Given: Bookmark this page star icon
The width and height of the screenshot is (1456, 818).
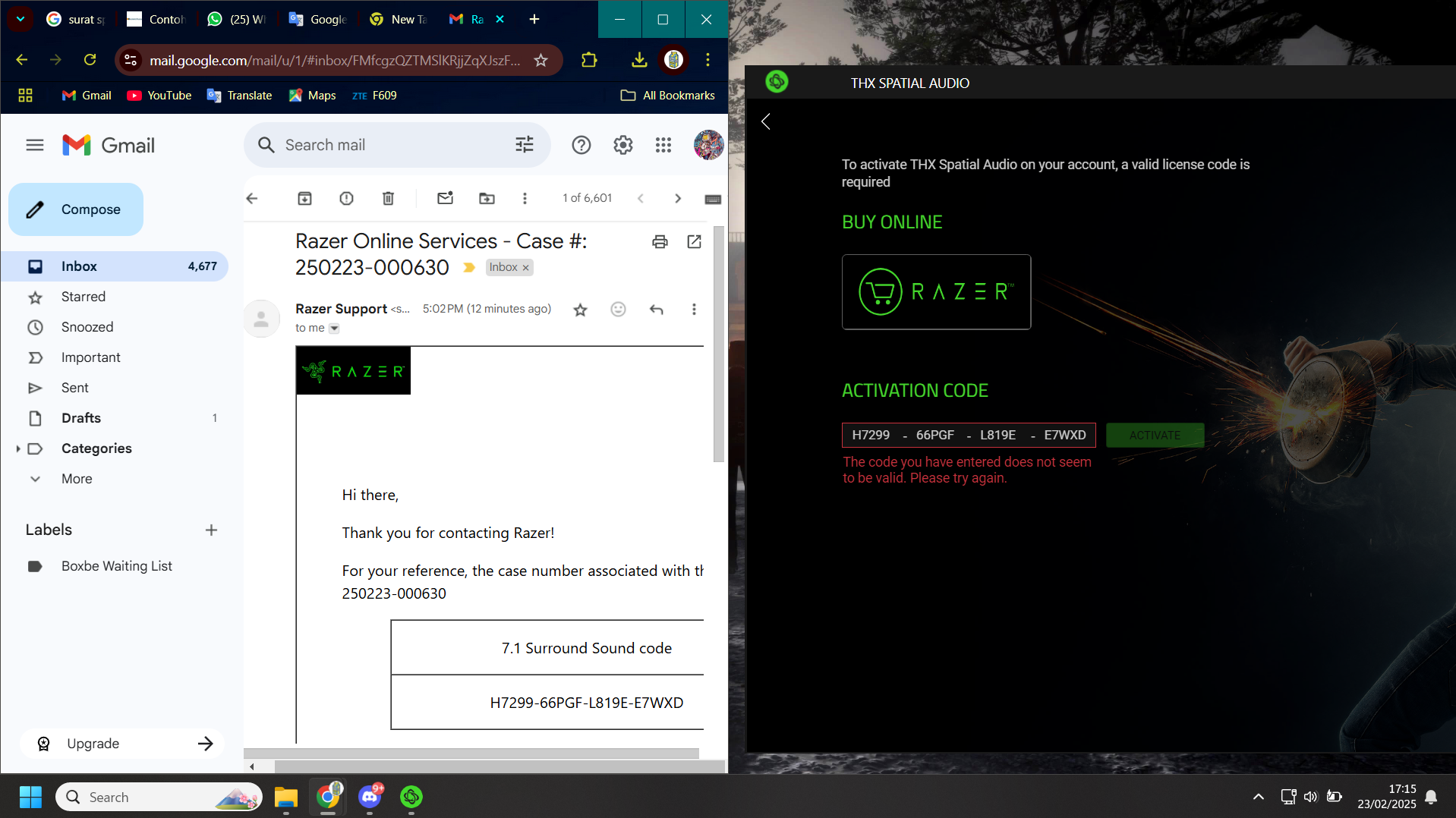Looking at the screenshot, I should pos(540,60).
